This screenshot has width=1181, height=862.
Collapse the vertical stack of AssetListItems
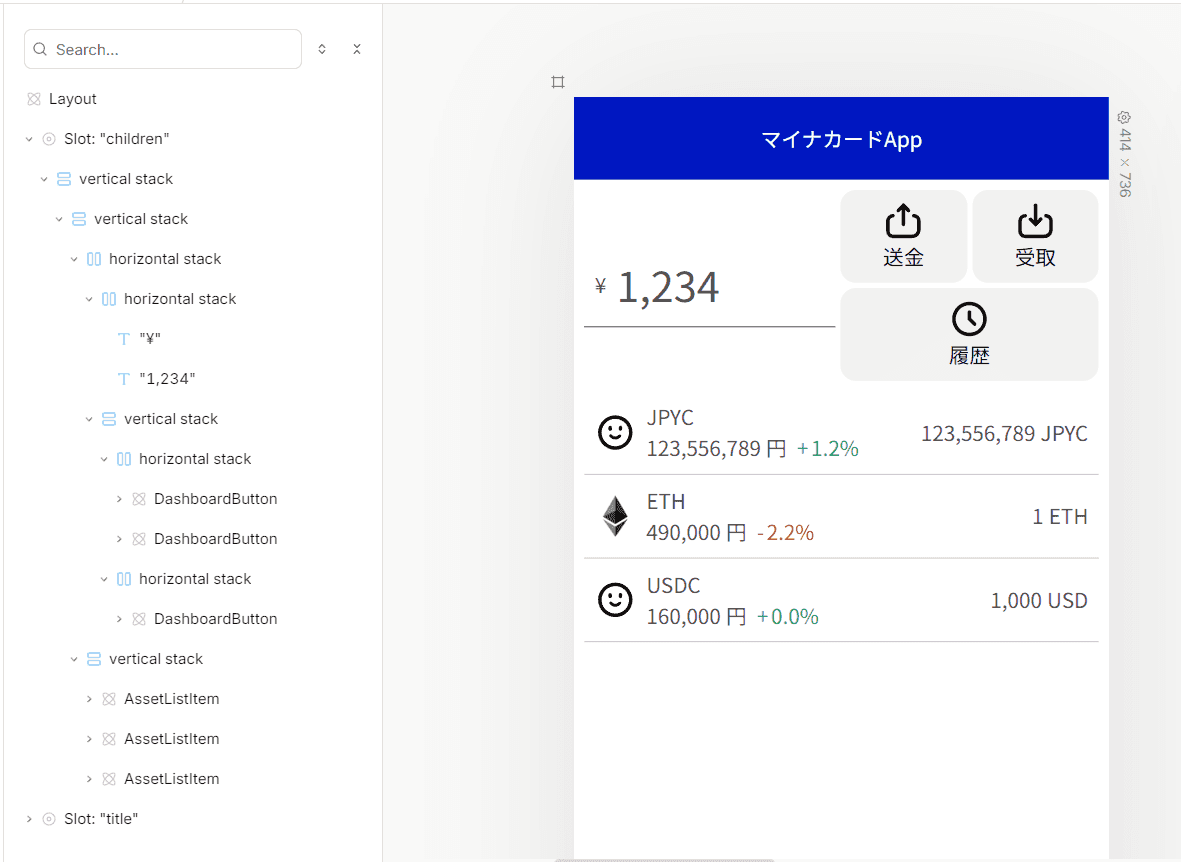74,659
